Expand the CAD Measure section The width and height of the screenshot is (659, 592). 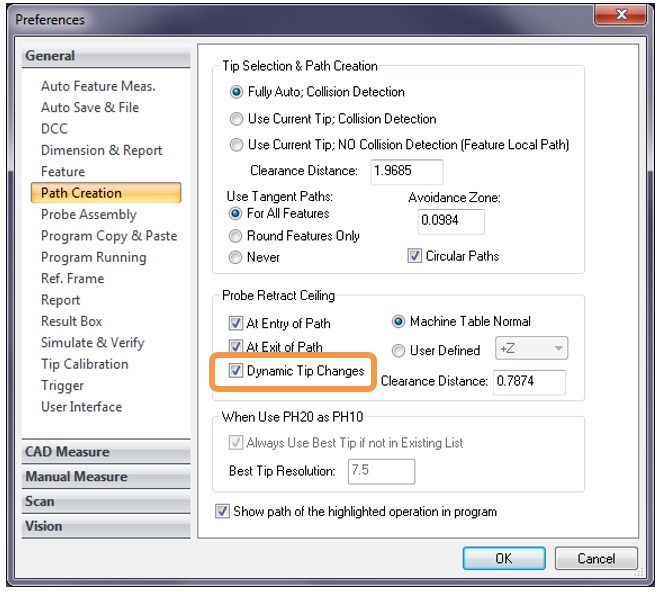pyautogui.click(x=106, y=452)
